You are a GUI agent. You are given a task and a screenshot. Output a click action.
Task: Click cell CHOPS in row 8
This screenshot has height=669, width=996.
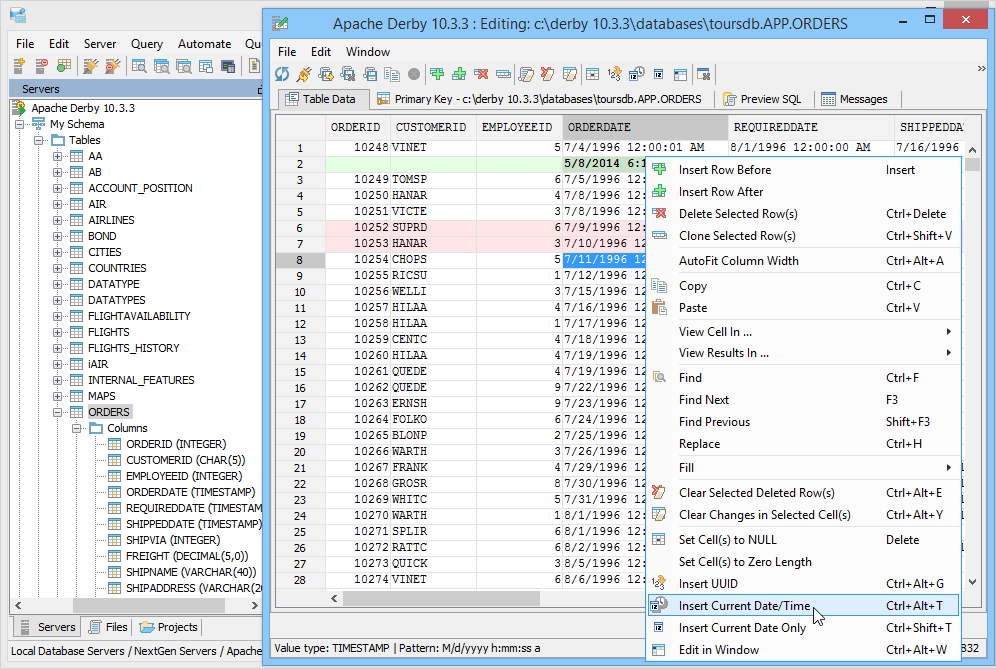tap(433, 260)
